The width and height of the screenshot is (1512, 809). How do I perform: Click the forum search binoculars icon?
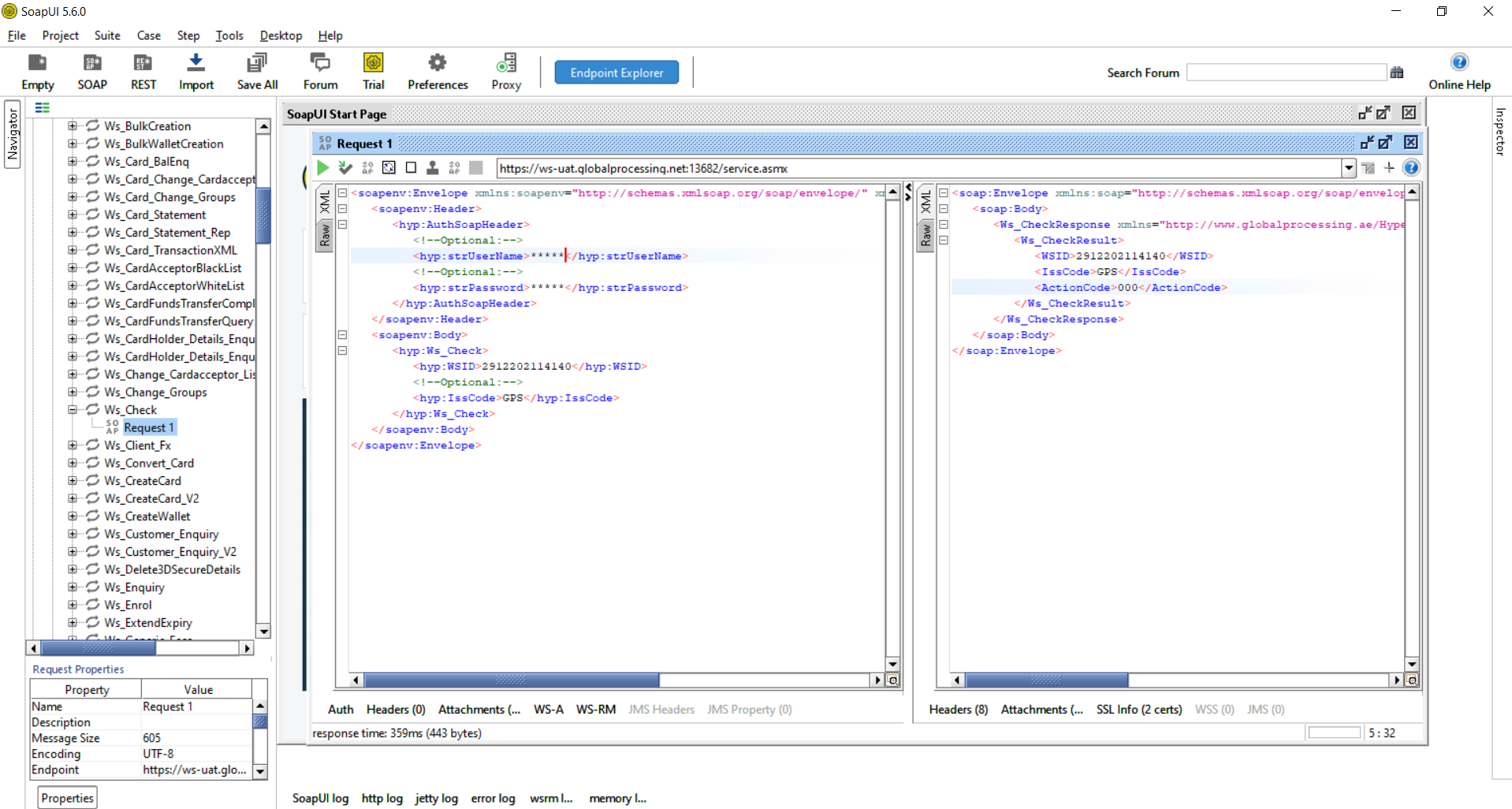coord(1397,73)
